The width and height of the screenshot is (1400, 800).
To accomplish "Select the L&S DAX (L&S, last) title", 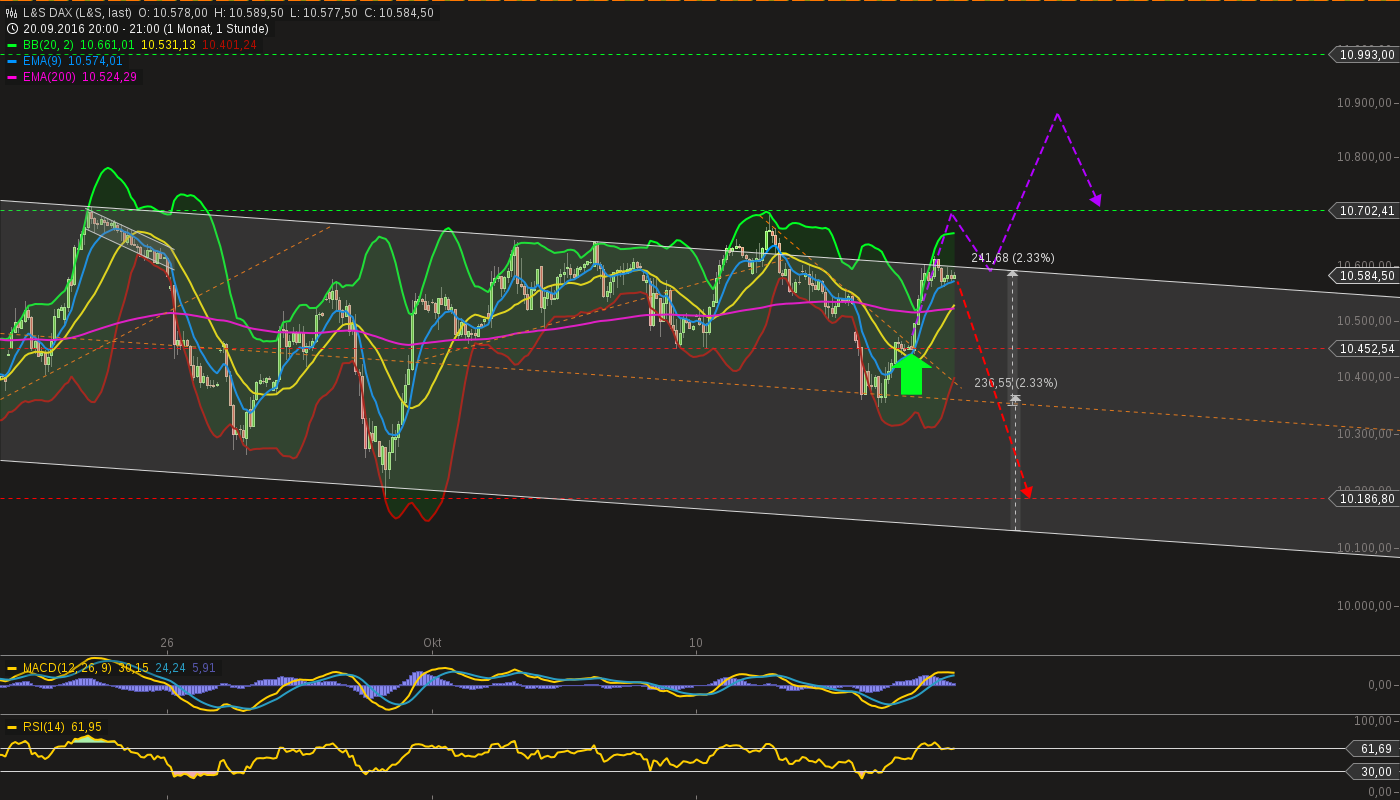I will 77,13.
